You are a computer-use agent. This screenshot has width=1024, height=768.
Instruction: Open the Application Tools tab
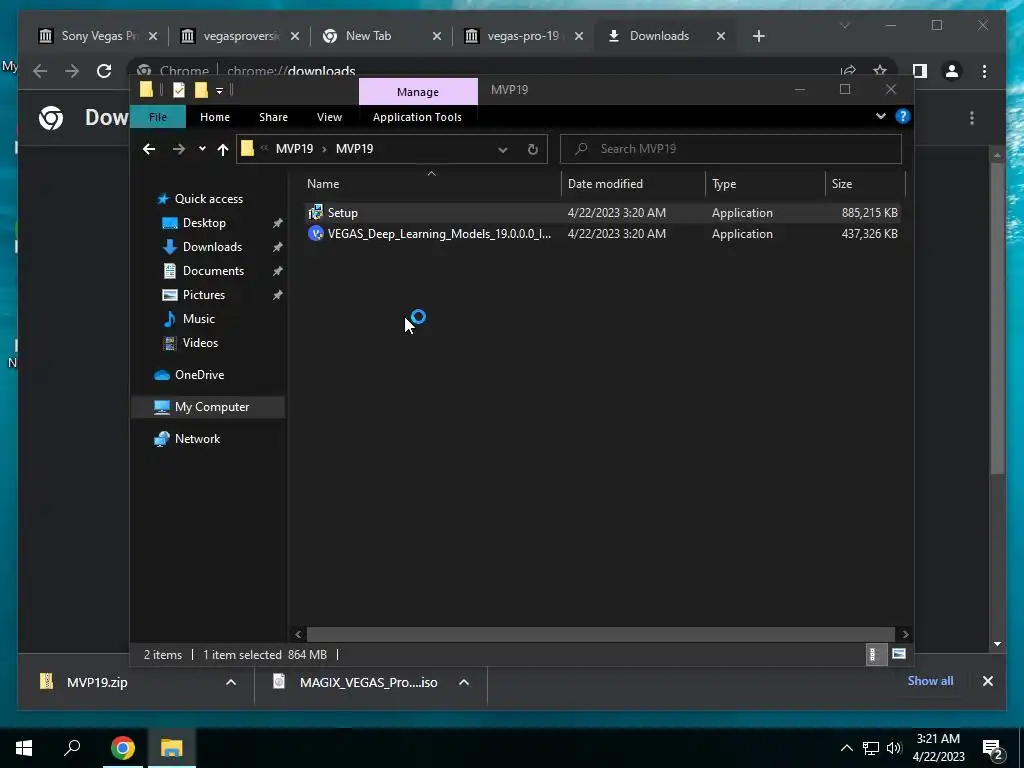tap(417, 117)
